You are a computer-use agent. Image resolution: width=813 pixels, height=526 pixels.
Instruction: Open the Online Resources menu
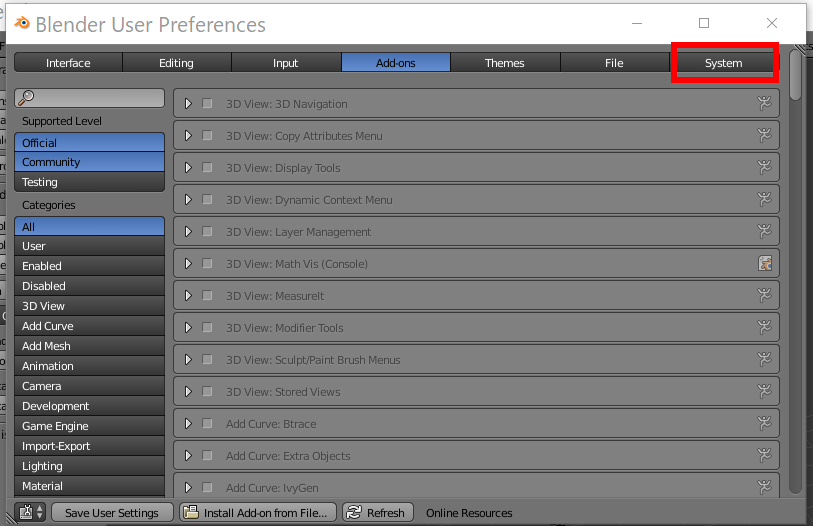[x=469, y=513]
